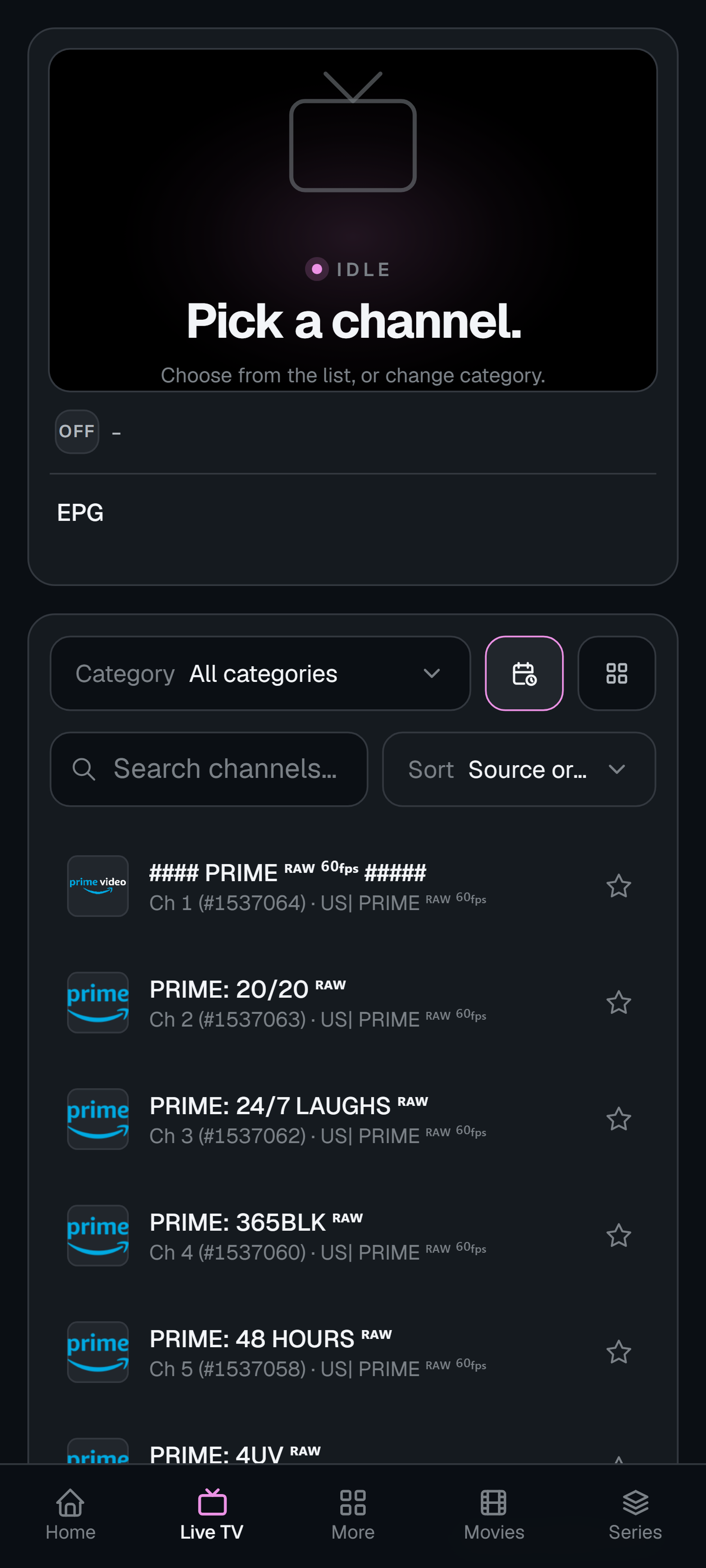
Task: Switch to grid layout icon
Action: click(616, 673)
